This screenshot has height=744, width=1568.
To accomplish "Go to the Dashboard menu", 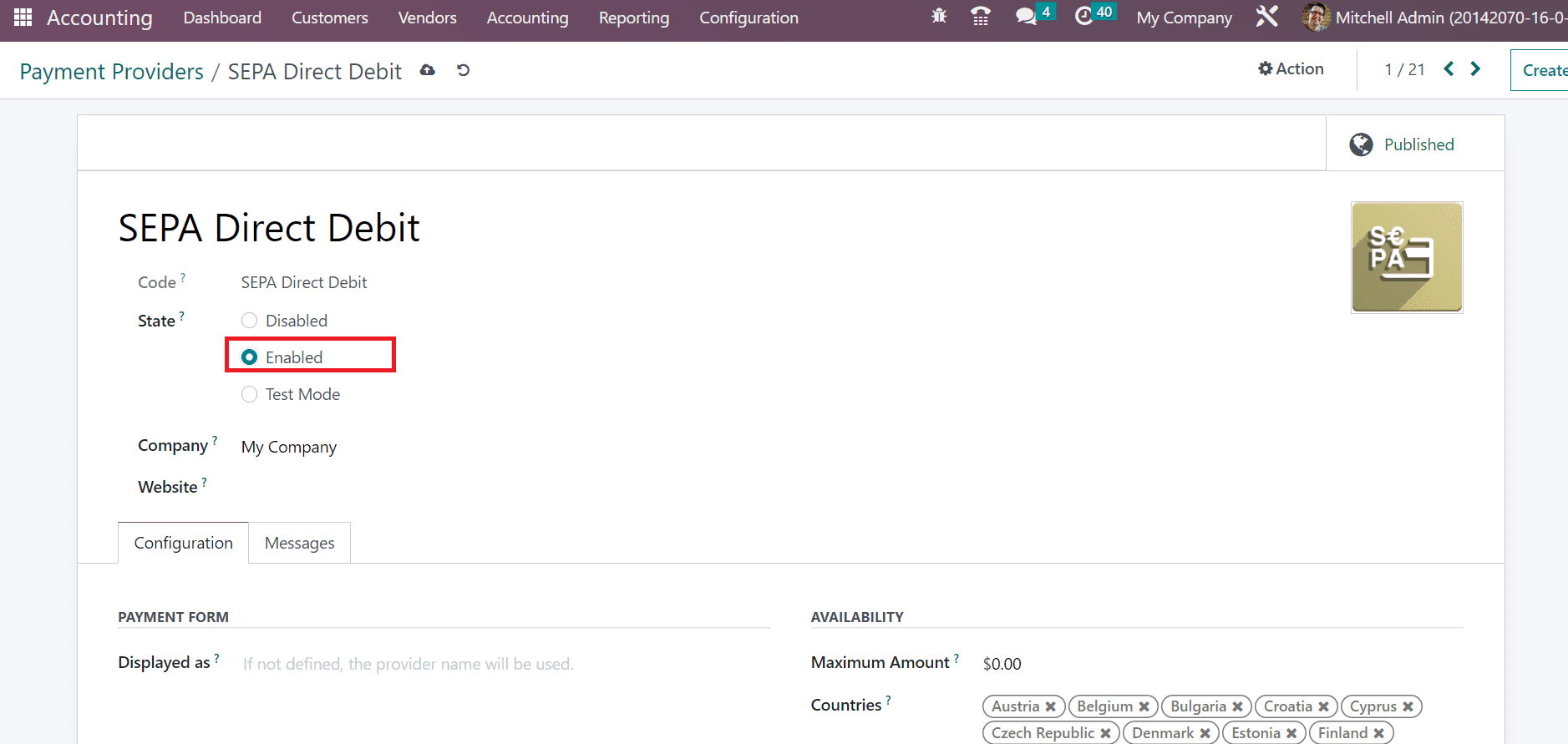I will (x=222, y=18).
